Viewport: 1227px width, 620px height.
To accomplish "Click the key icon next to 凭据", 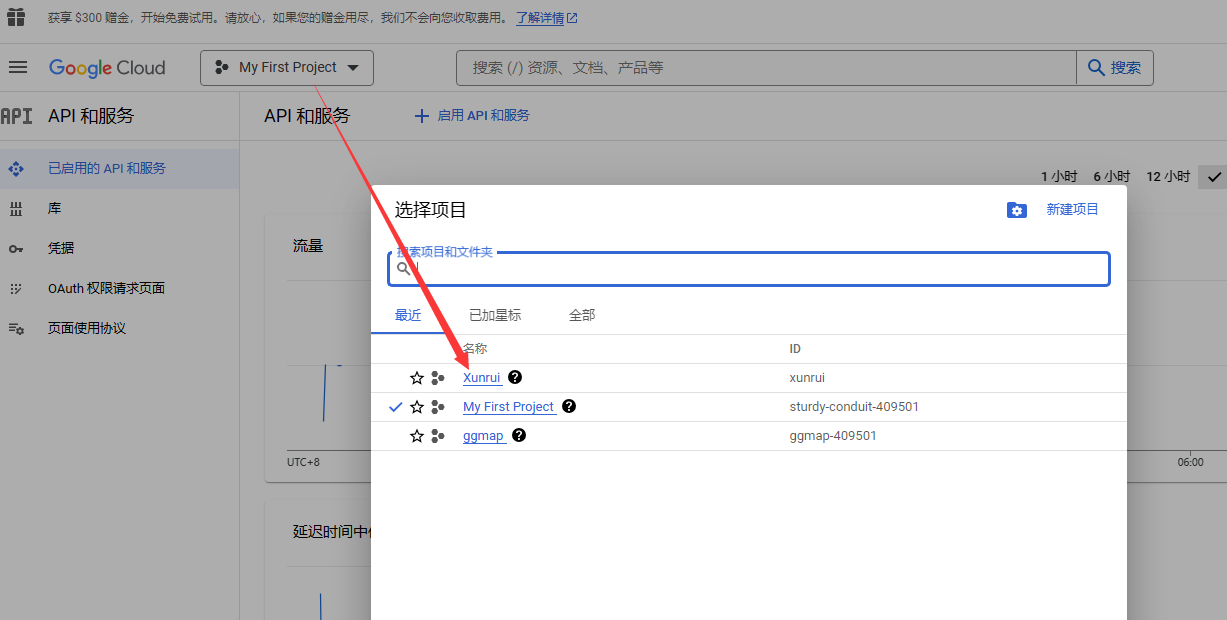I will 16,248.
